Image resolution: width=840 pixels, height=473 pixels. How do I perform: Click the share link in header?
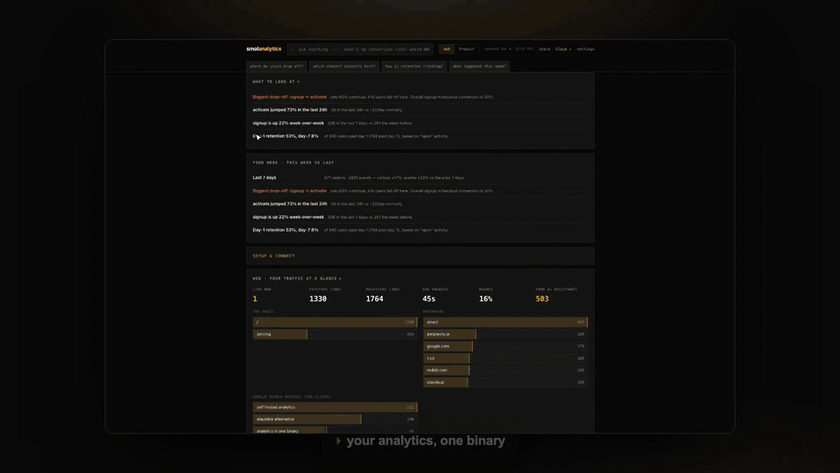(x=544, y=49)
